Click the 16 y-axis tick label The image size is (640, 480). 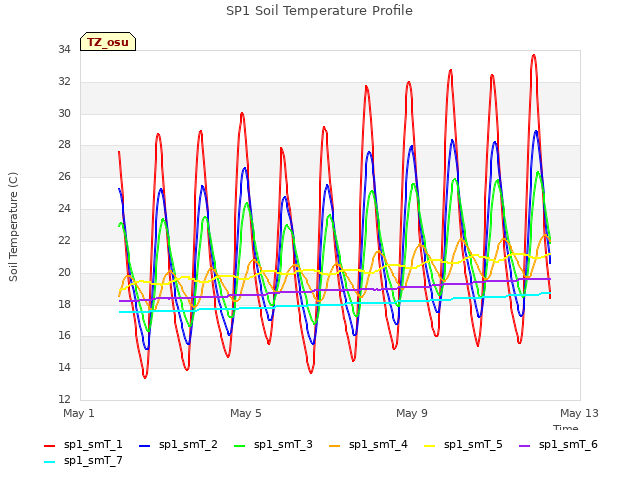64,336
